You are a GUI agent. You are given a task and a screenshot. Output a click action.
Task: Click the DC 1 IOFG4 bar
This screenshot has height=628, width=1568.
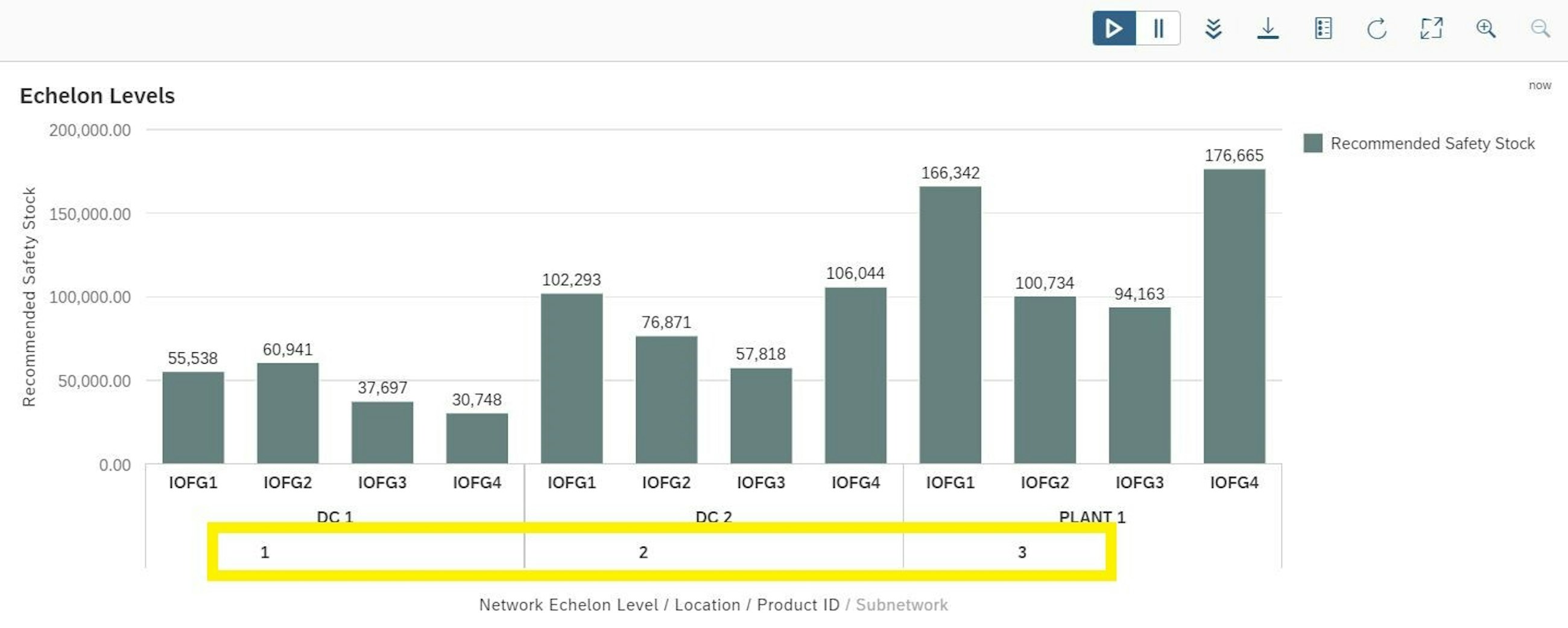(x=476, y=438)
